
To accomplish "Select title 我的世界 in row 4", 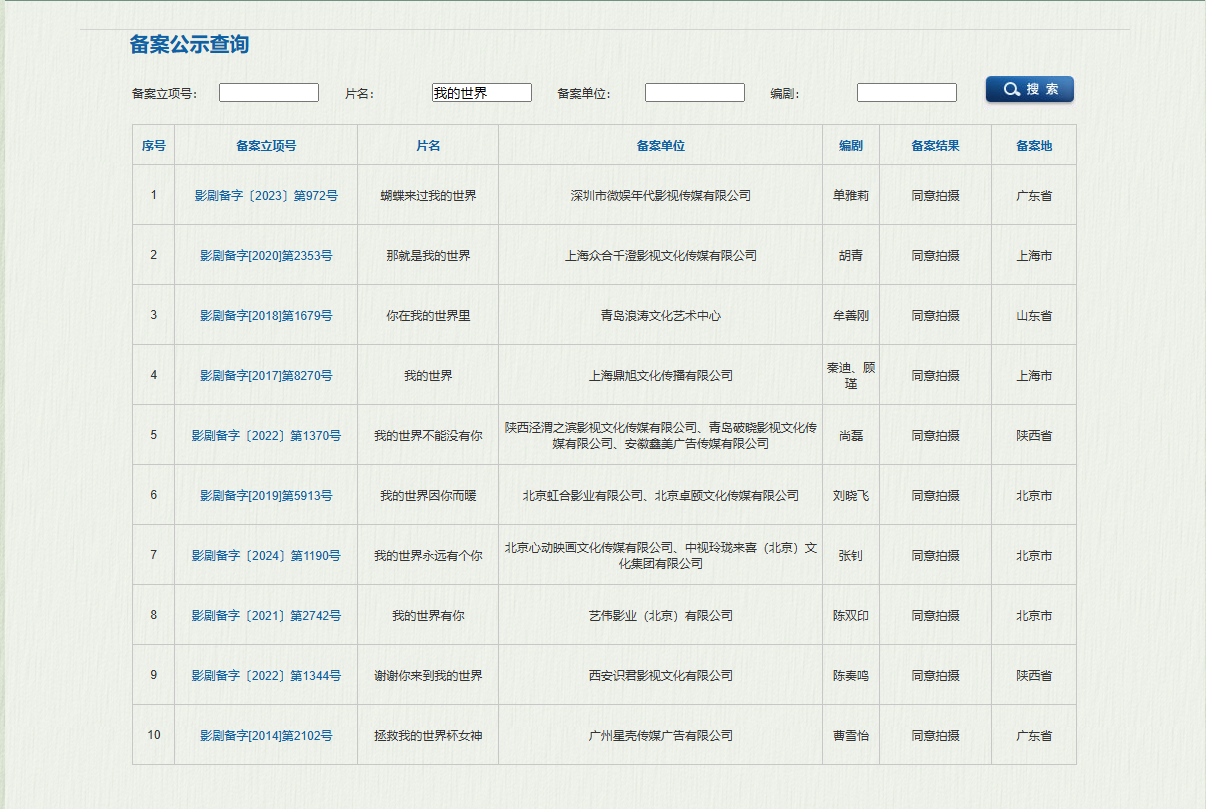I will coord(428,375).
